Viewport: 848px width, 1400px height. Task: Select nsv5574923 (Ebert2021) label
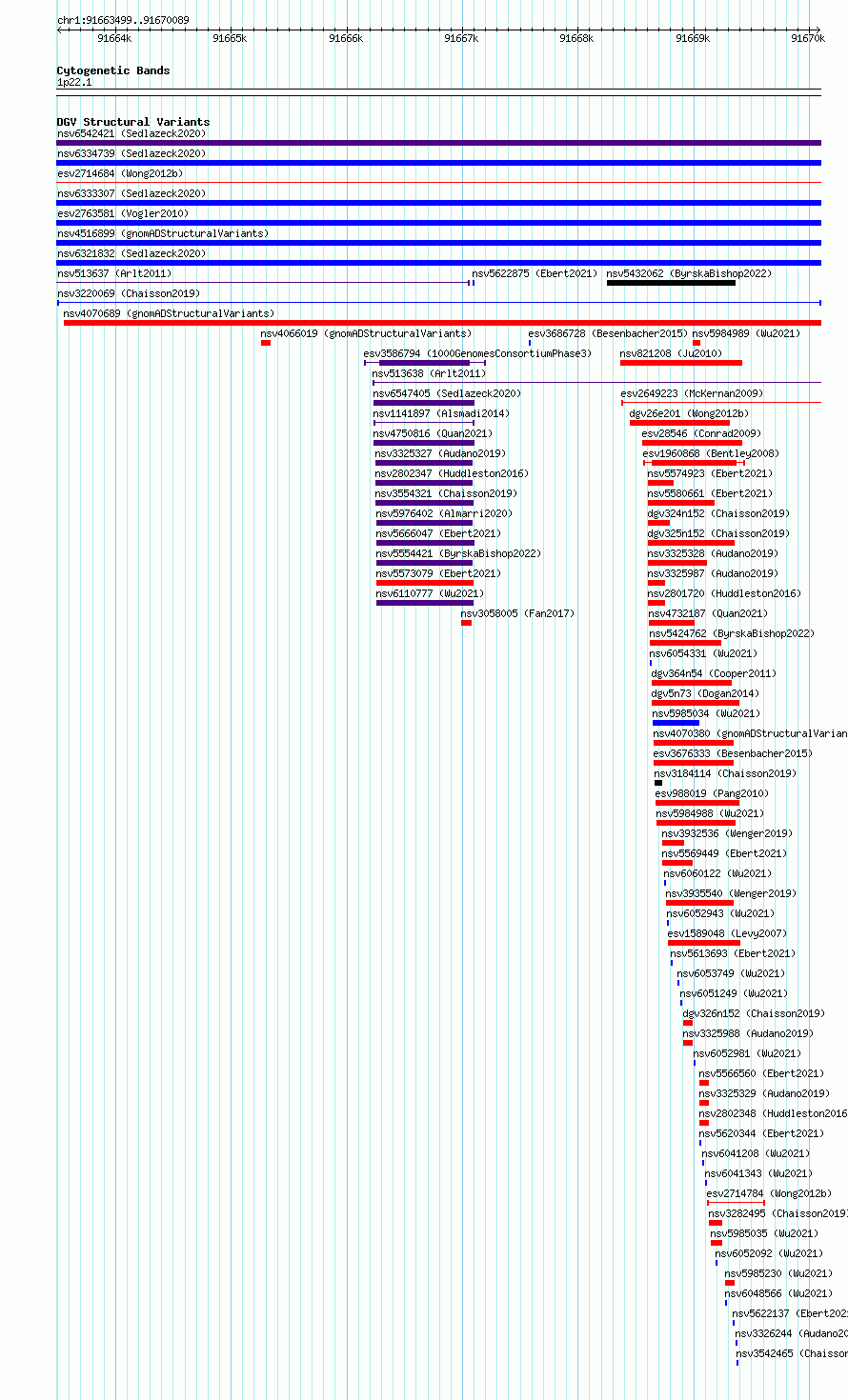710,474
